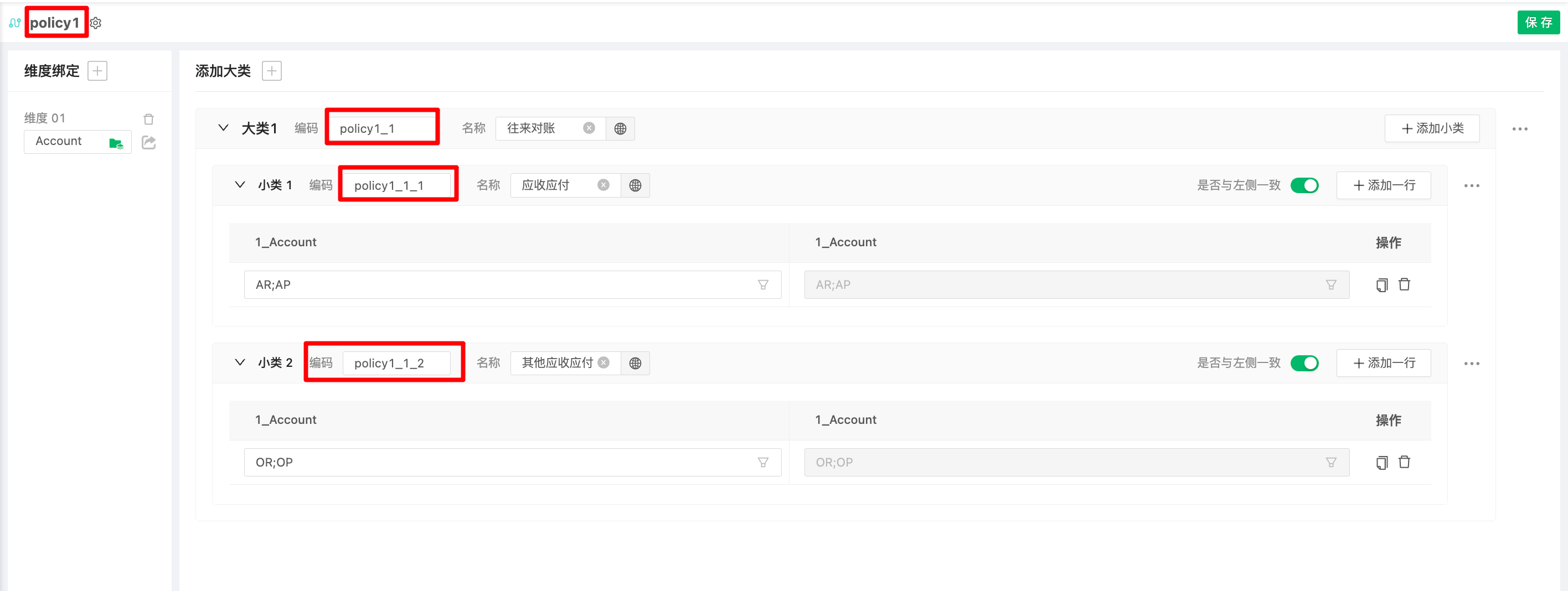Click the policy1_1_1 code input field
This screenshot has width=1568, height=591.
click(396, 185)
